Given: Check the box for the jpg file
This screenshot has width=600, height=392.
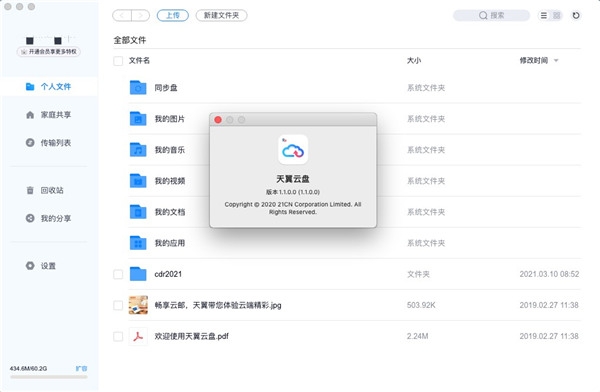Looking at the screenshot, I should [118, 305].
